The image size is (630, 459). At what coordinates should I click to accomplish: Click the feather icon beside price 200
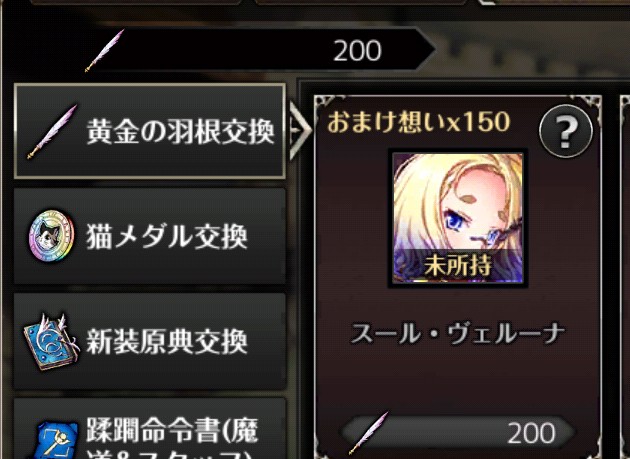[368, 433]
